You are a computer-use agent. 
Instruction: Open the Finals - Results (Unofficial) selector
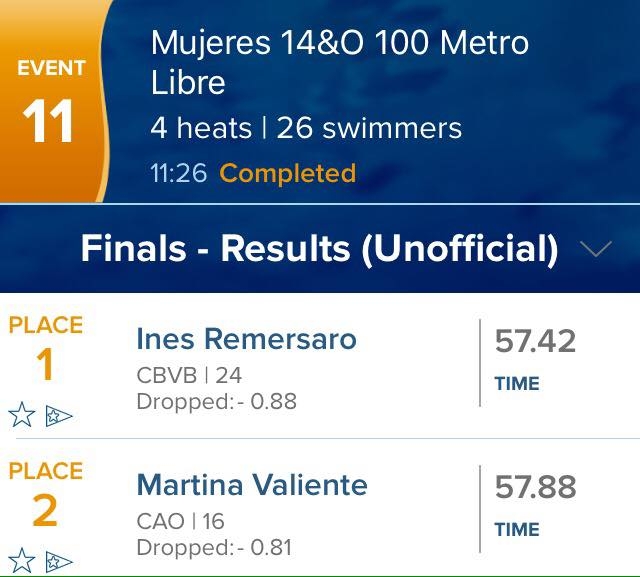tap(320, 249)
